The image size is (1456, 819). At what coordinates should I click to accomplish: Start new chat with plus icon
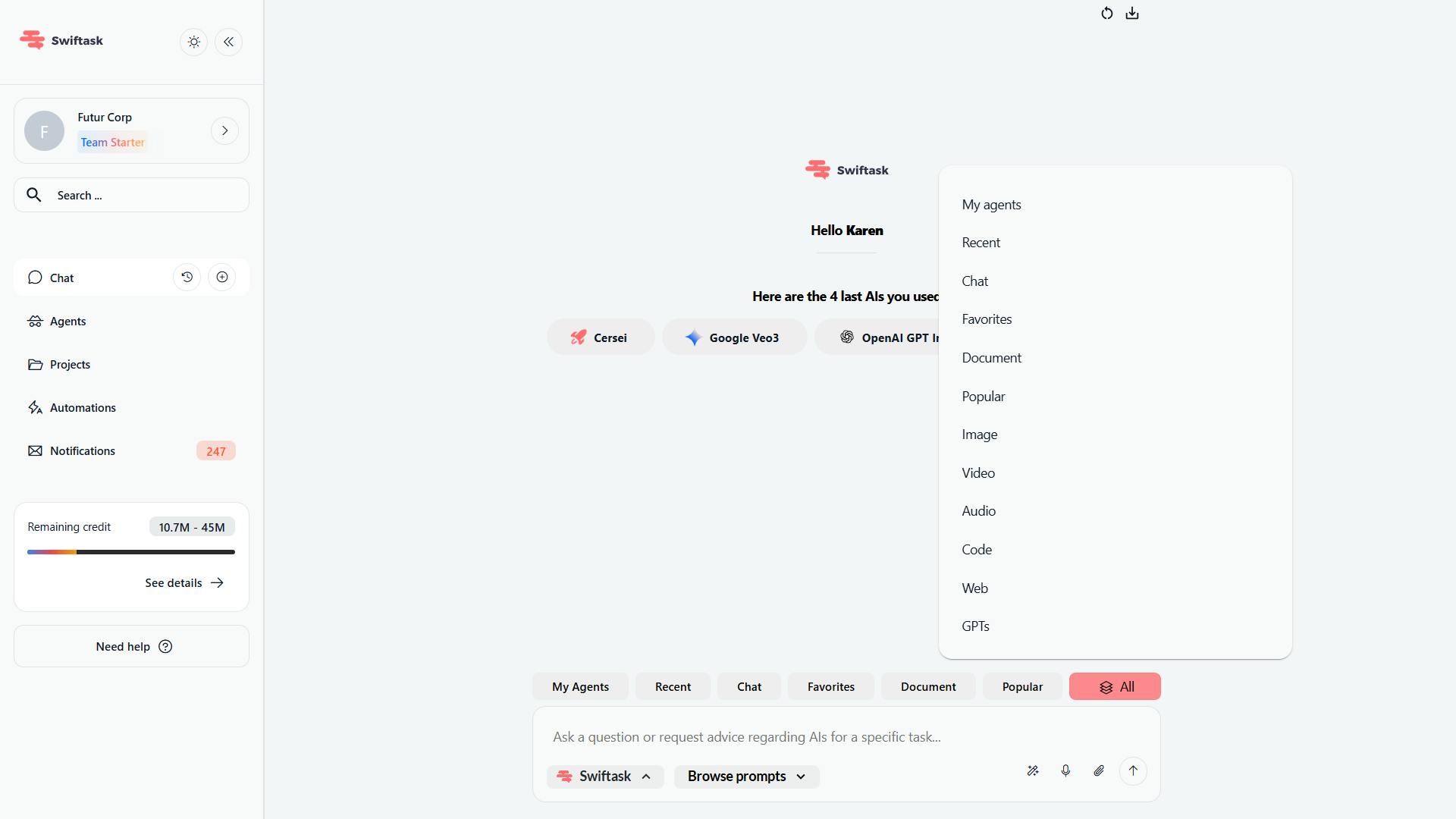pos(222,278)
